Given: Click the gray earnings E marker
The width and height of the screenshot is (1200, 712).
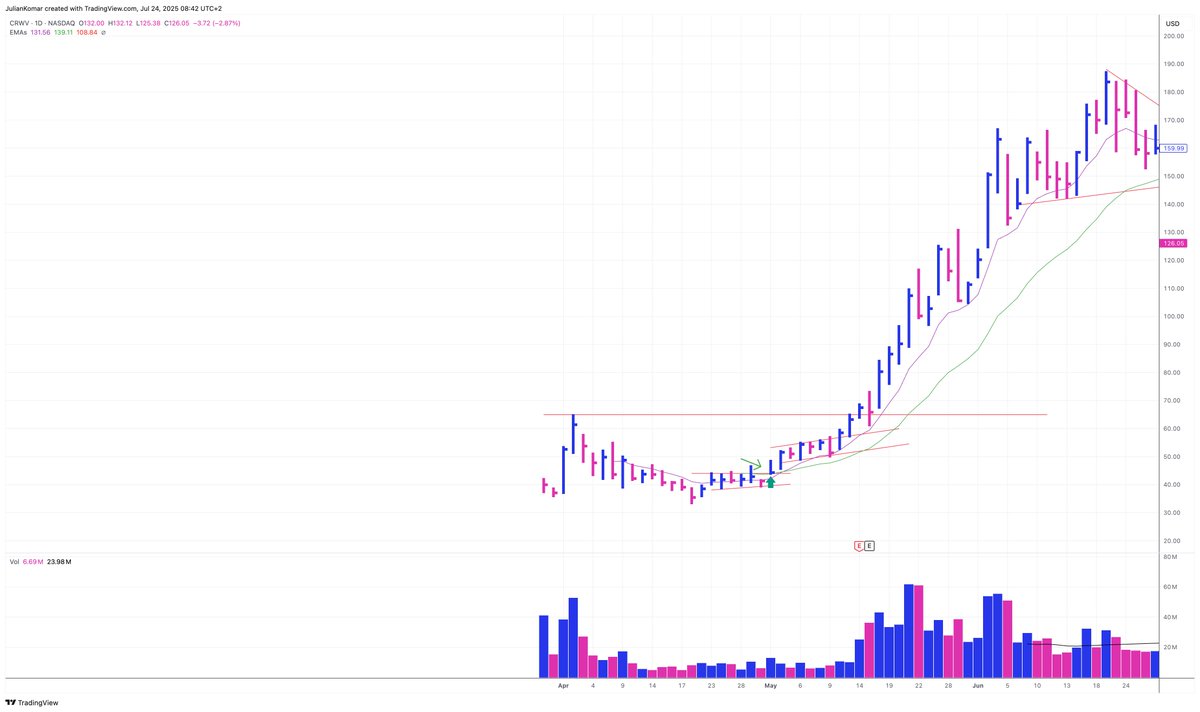Looking at the screenshot, I should [869, 545].
